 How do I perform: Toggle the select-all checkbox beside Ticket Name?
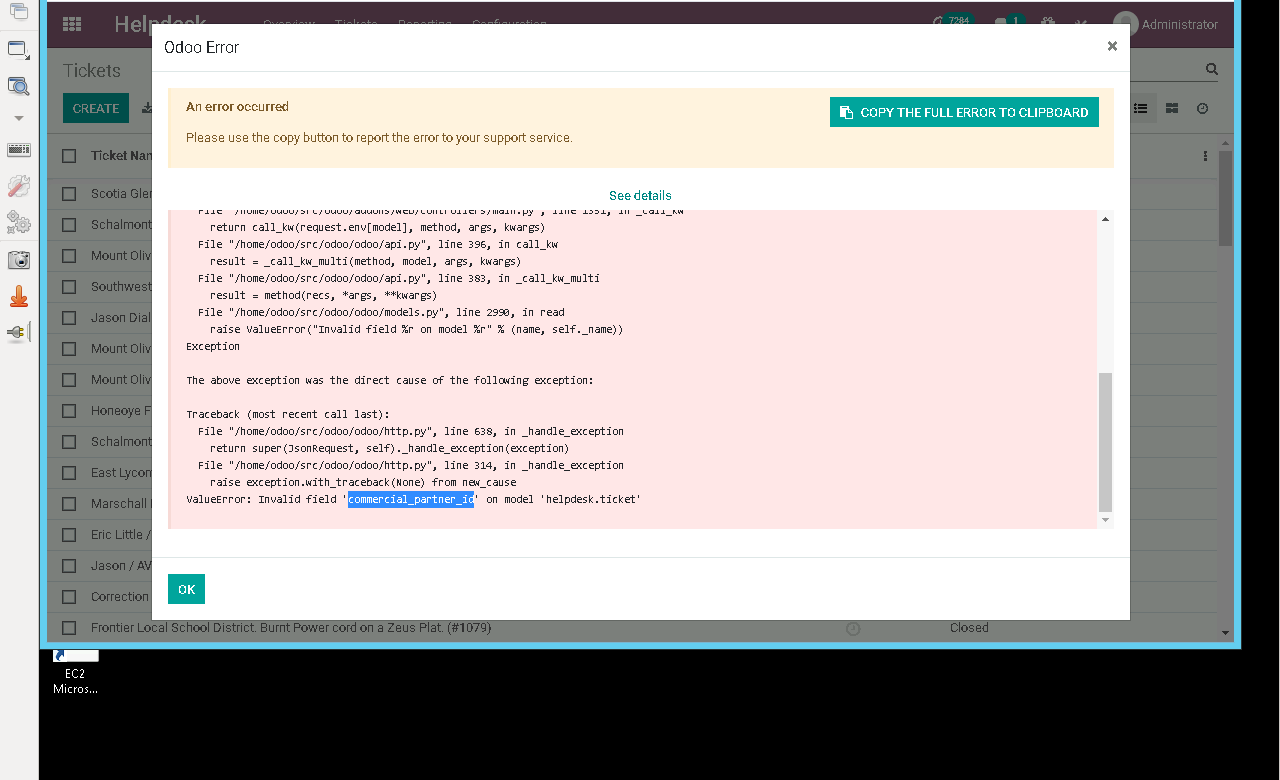pyautogui.click(x=69, y=156)
